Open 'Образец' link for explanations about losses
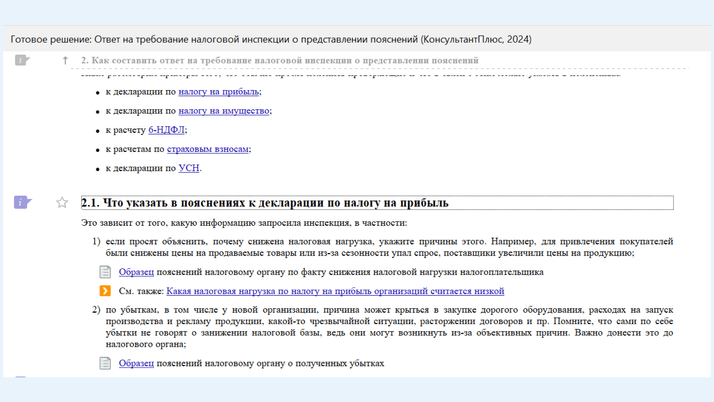The height and width of the screenshot is (402, 714). click(136, 363)
